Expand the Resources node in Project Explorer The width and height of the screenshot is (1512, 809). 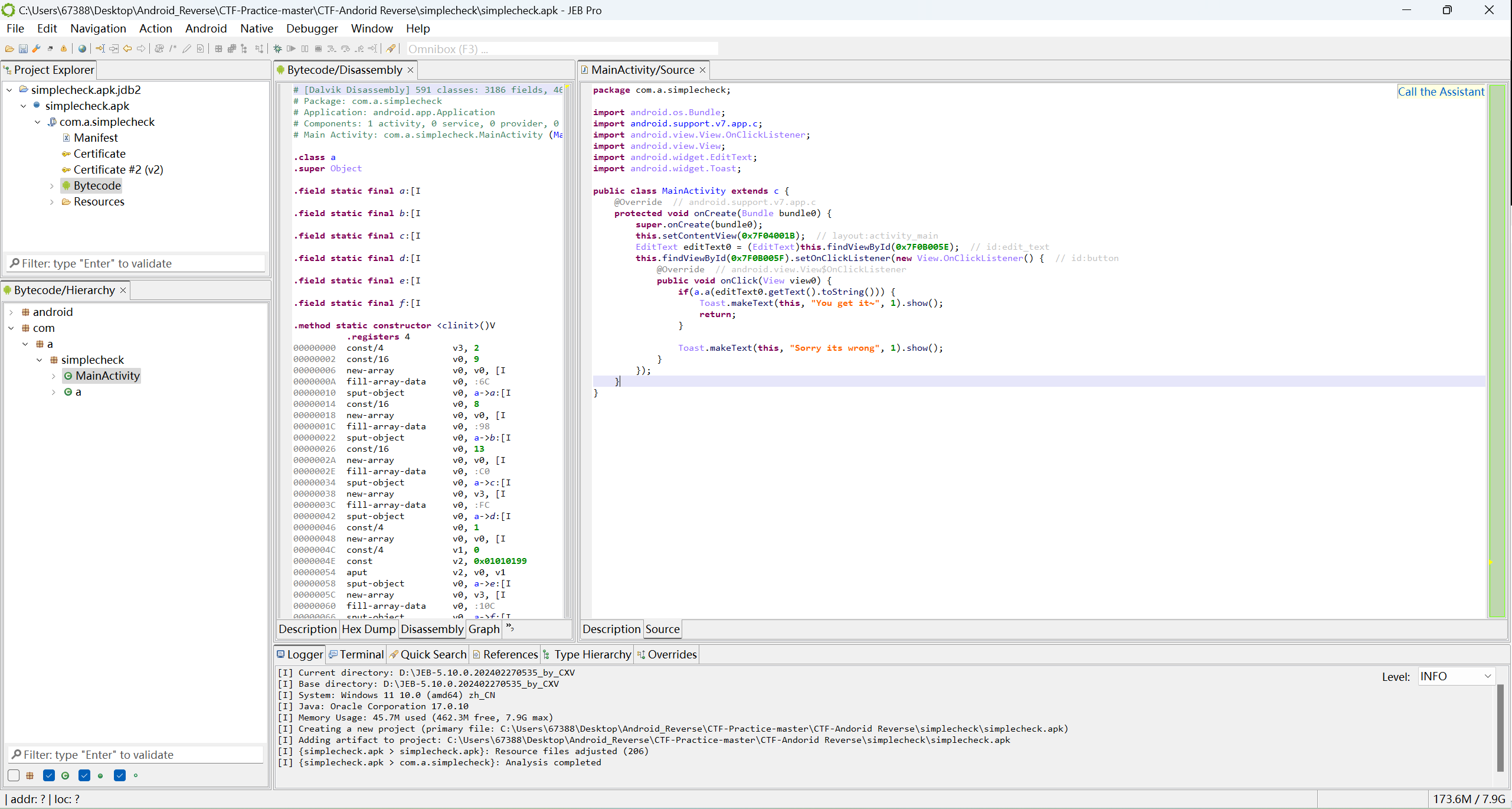tap(52, 201)
